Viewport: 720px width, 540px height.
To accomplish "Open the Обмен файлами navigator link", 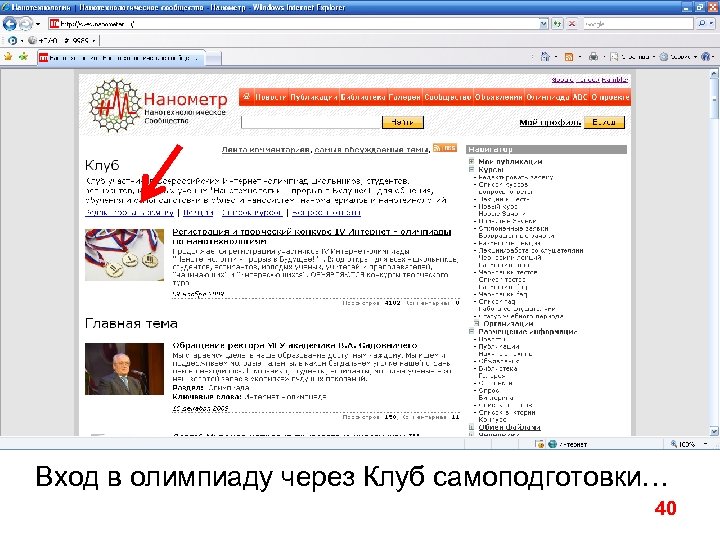I will (x=509, y=427).
